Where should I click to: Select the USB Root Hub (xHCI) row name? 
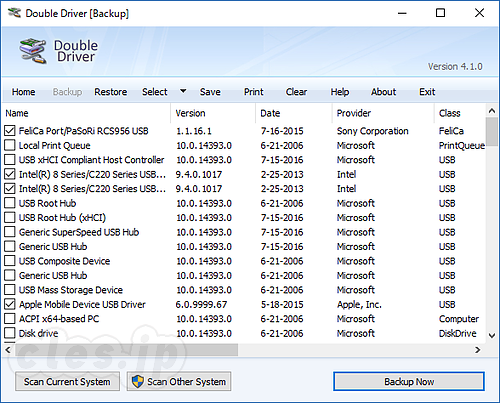point(62,217)
